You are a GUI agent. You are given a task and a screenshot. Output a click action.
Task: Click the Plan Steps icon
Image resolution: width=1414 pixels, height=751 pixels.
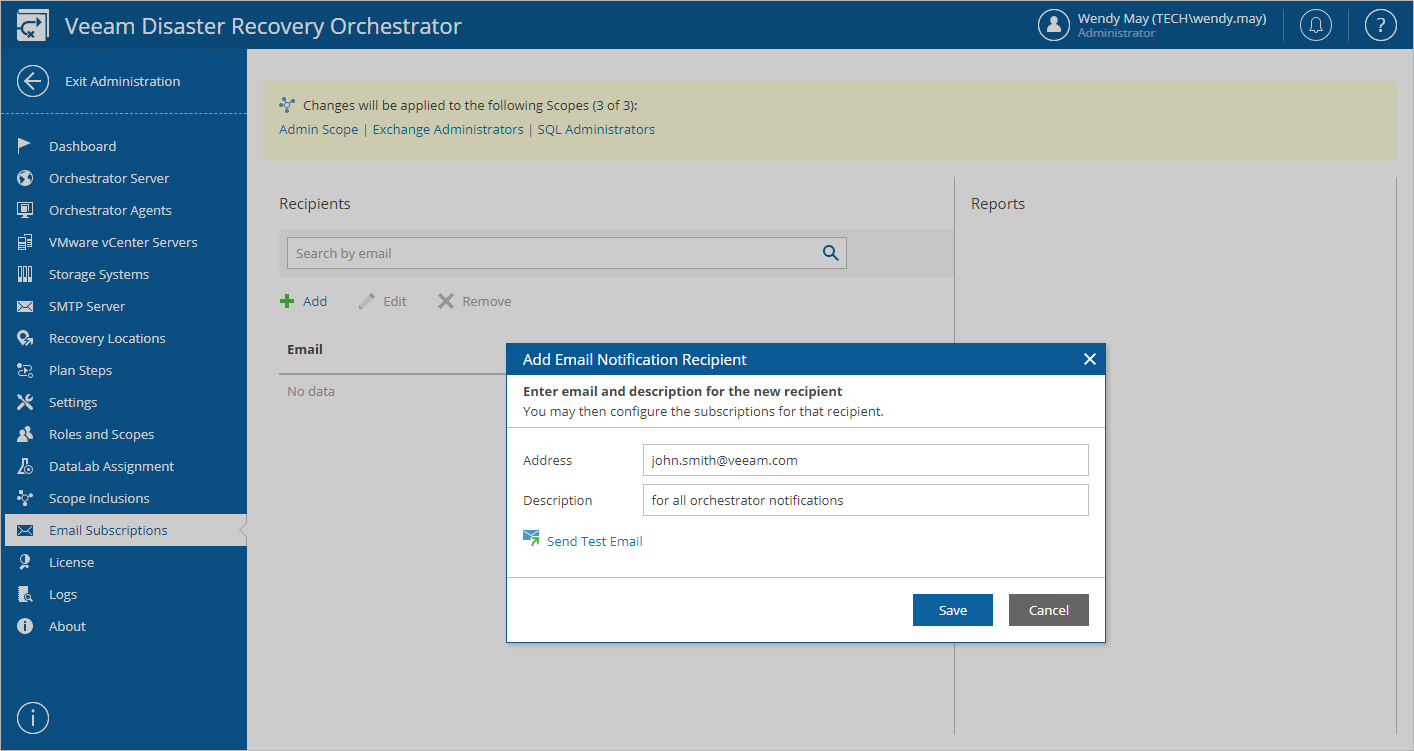(26, 370)
